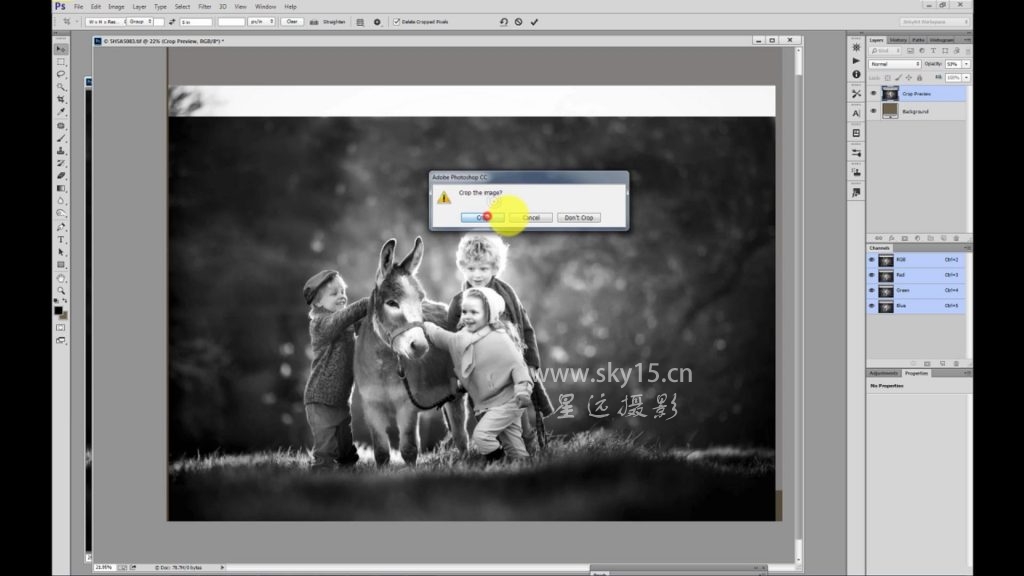This screenshot has width=1024, height=576.
Task: Select the Dodge tool
Action: [61, 213]
